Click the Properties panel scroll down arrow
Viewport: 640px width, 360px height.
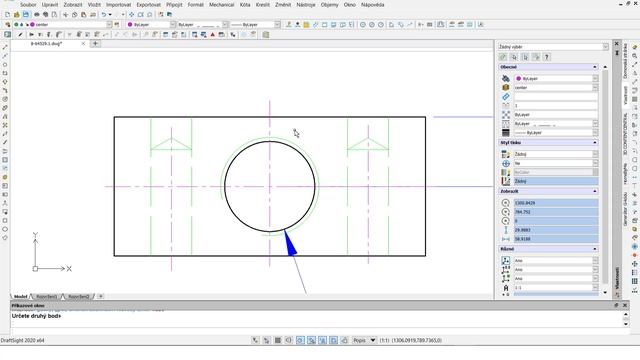605,293
